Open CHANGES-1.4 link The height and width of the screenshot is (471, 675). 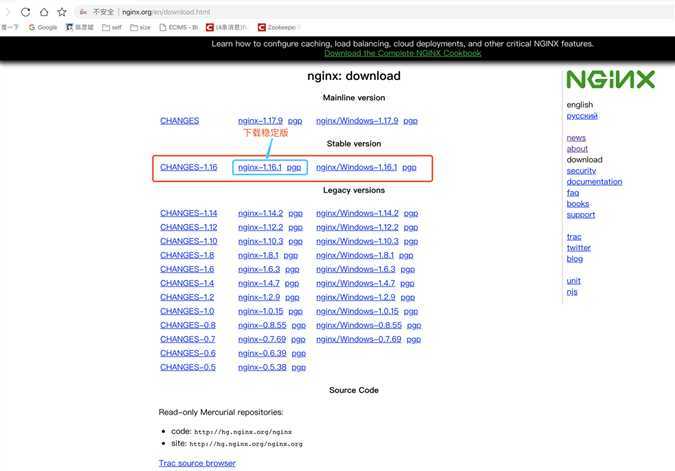[x=187, y=283]
